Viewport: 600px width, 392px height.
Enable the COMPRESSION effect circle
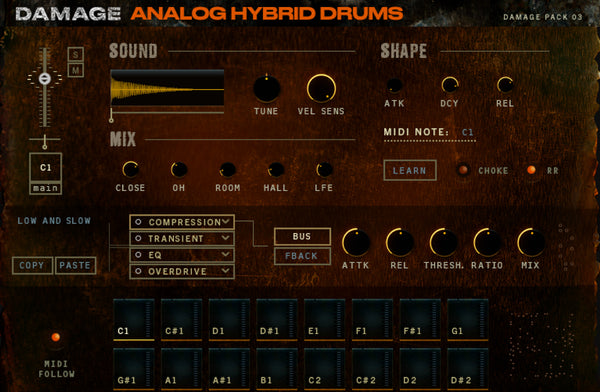[x=138, y=222]
